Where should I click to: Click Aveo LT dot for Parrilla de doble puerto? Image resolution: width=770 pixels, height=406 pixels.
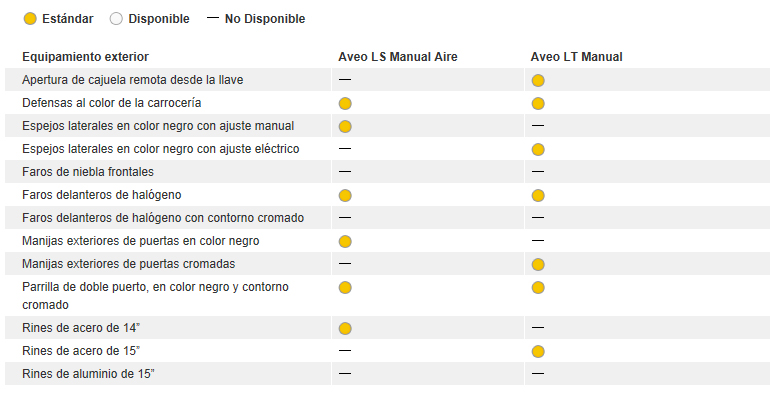(x=538, y=287)
